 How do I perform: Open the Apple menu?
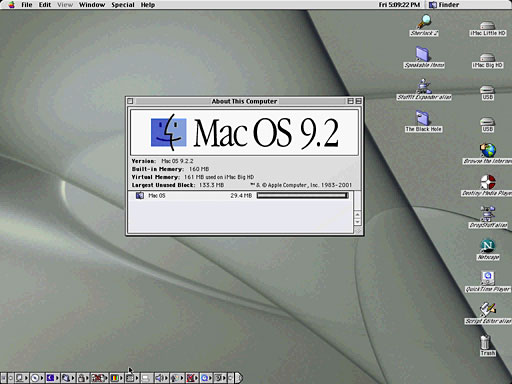11,5
